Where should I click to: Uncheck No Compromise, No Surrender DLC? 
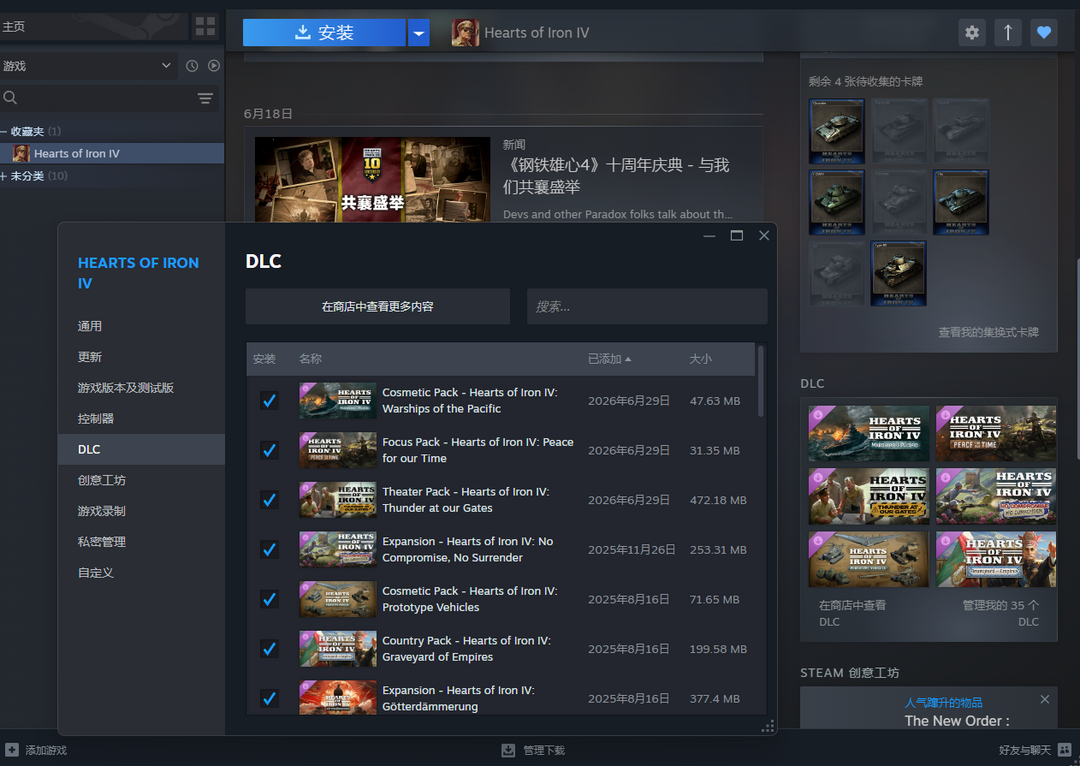point(269,549)
